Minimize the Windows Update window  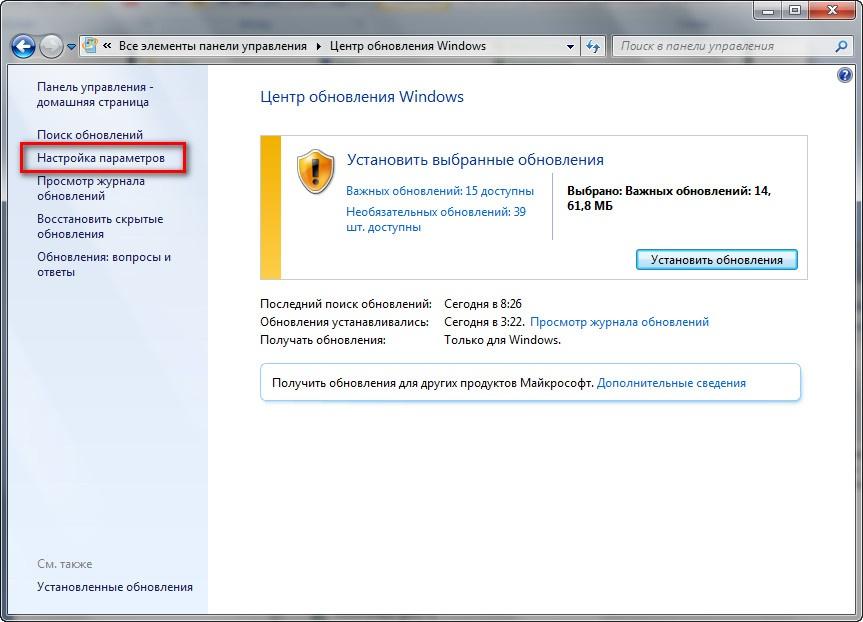point(768,10)
